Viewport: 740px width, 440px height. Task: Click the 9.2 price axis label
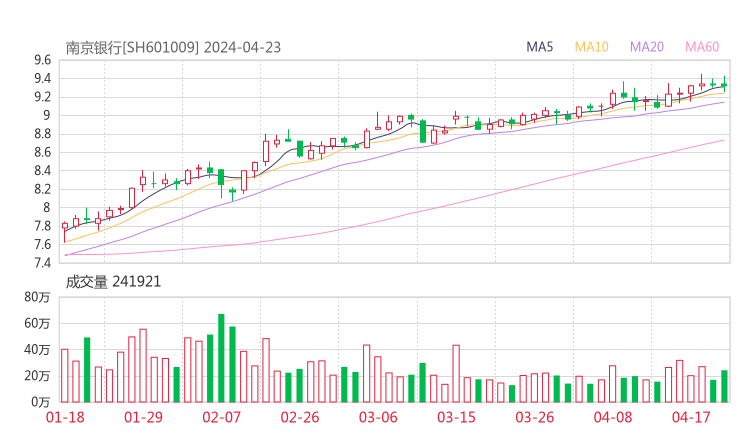pos(42,97)
